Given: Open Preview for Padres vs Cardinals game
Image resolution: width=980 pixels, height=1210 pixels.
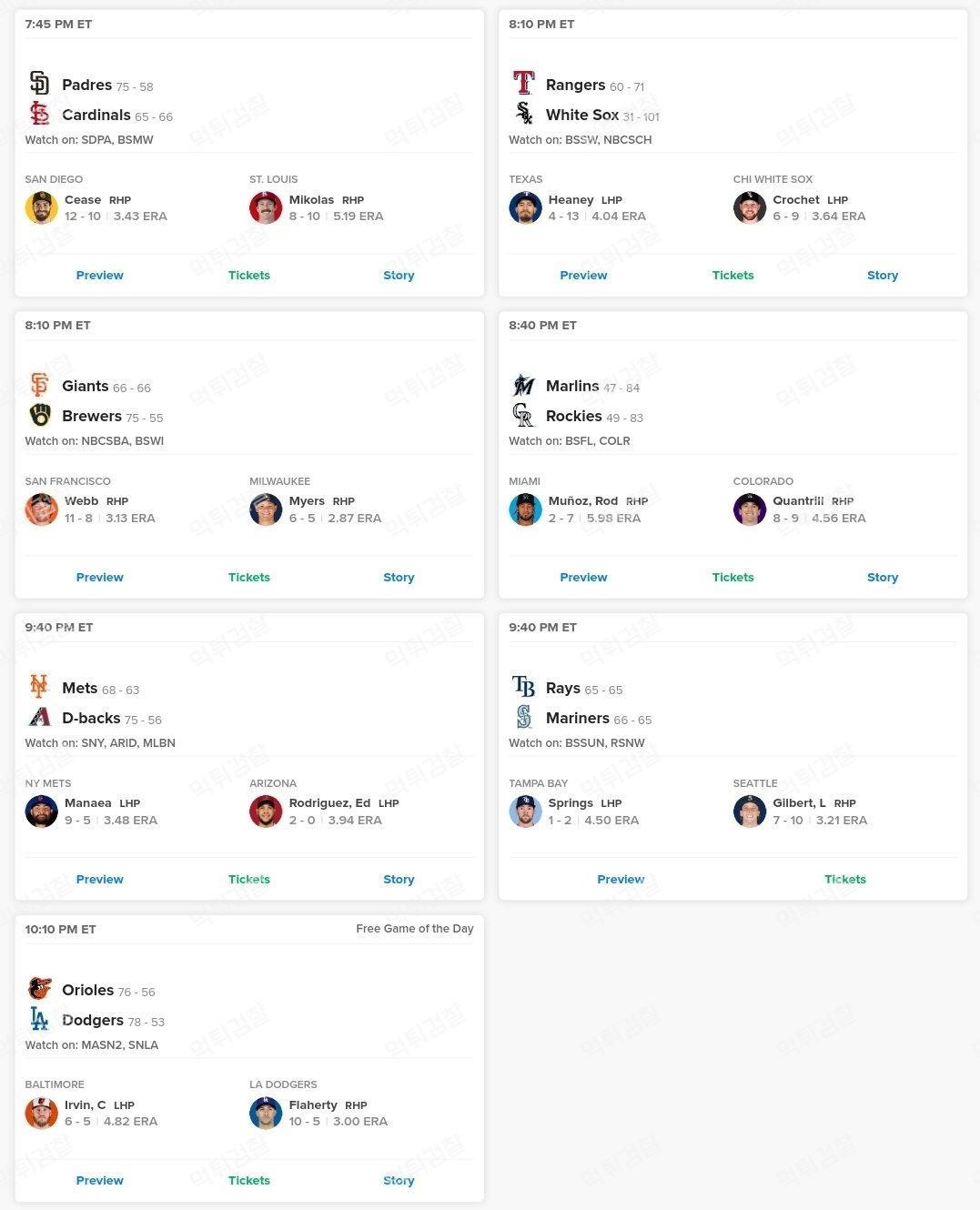Looking at the screenshot, I should pos(99,275).
